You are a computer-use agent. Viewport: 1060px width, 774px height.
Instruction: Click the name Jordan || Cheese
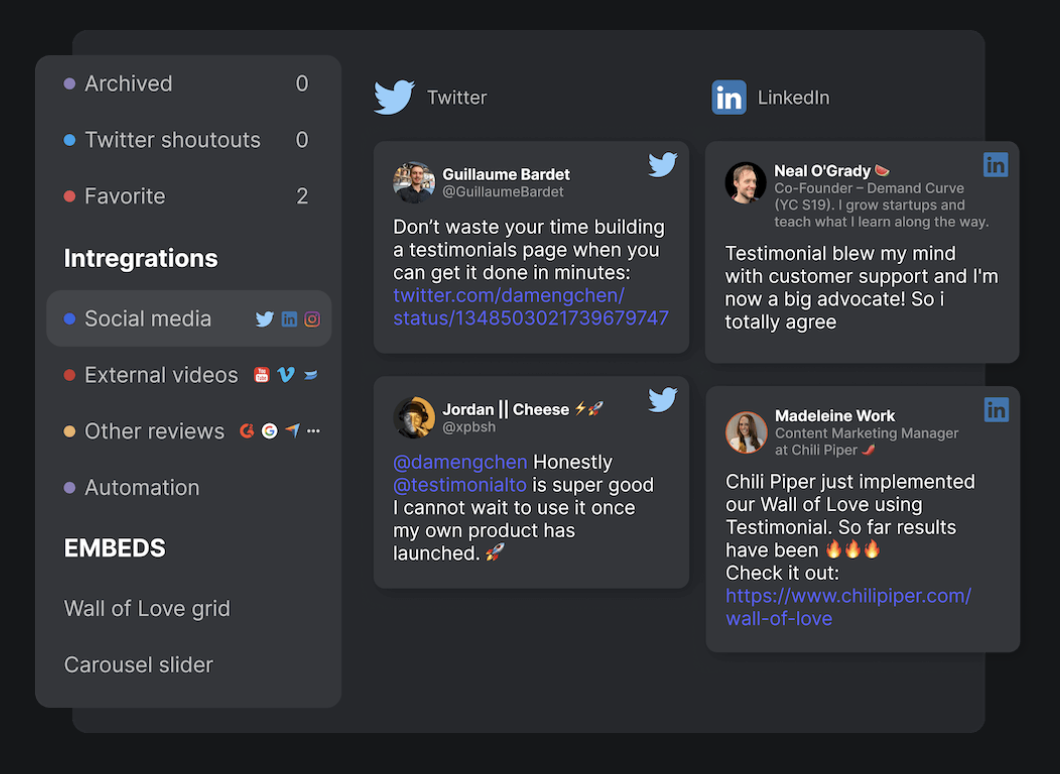(x=506, y=409)
